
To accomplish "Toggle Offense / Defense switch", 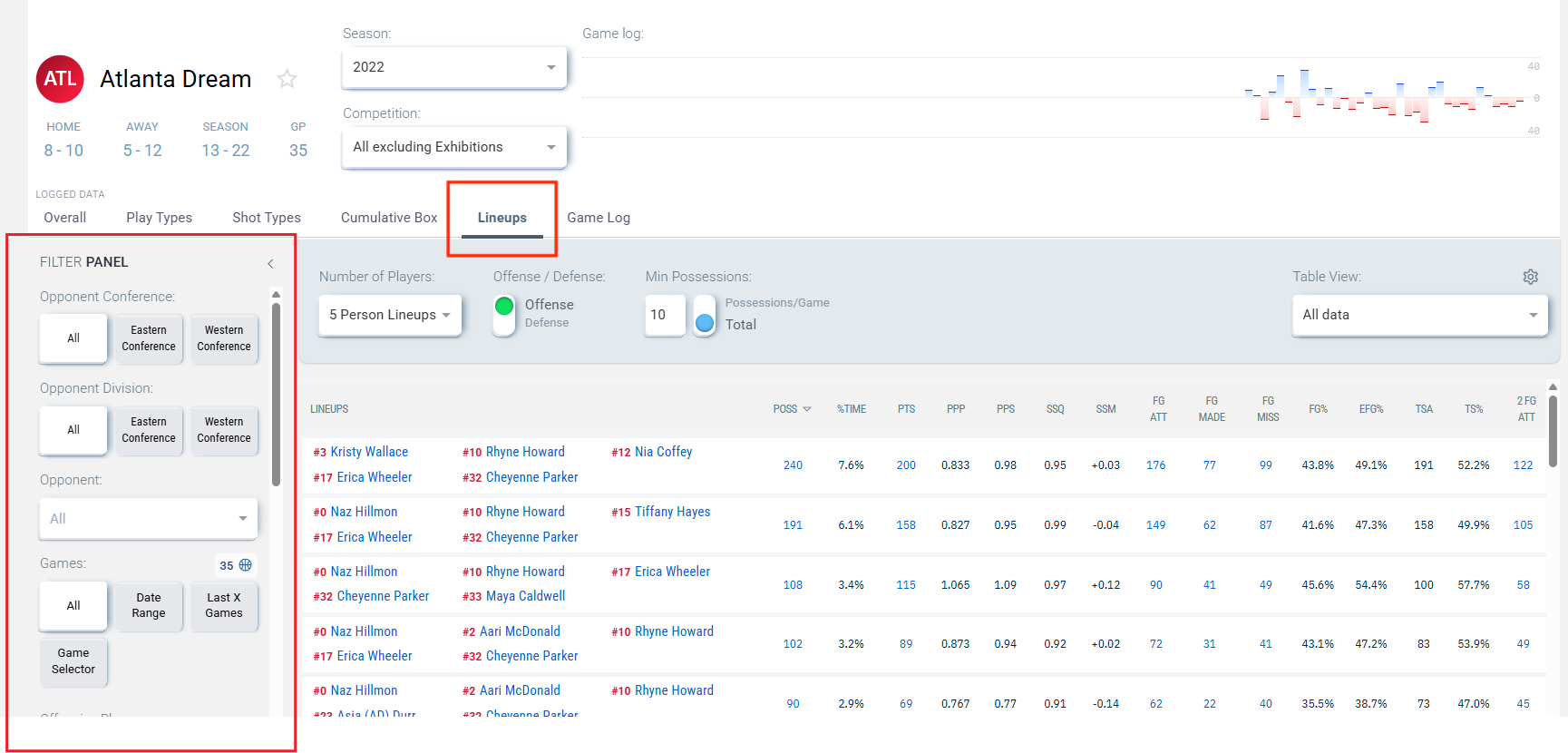I will (504, 315).
